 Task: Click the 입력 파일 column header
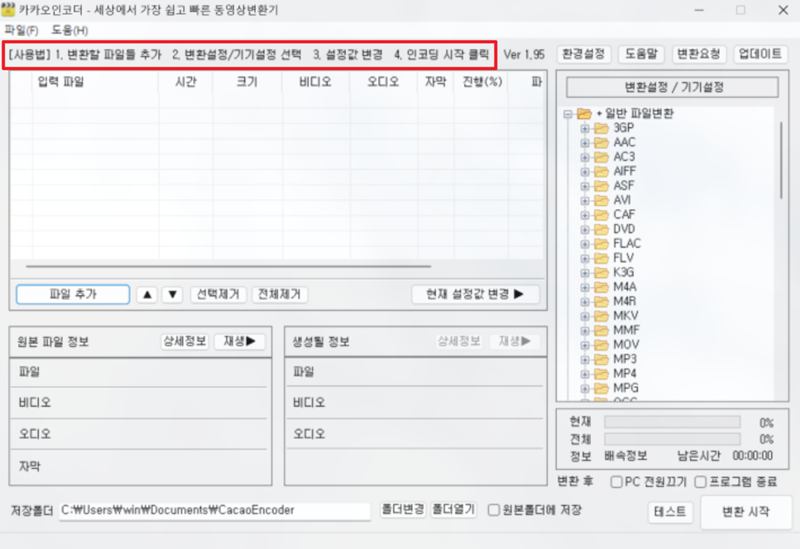point(95,82)
